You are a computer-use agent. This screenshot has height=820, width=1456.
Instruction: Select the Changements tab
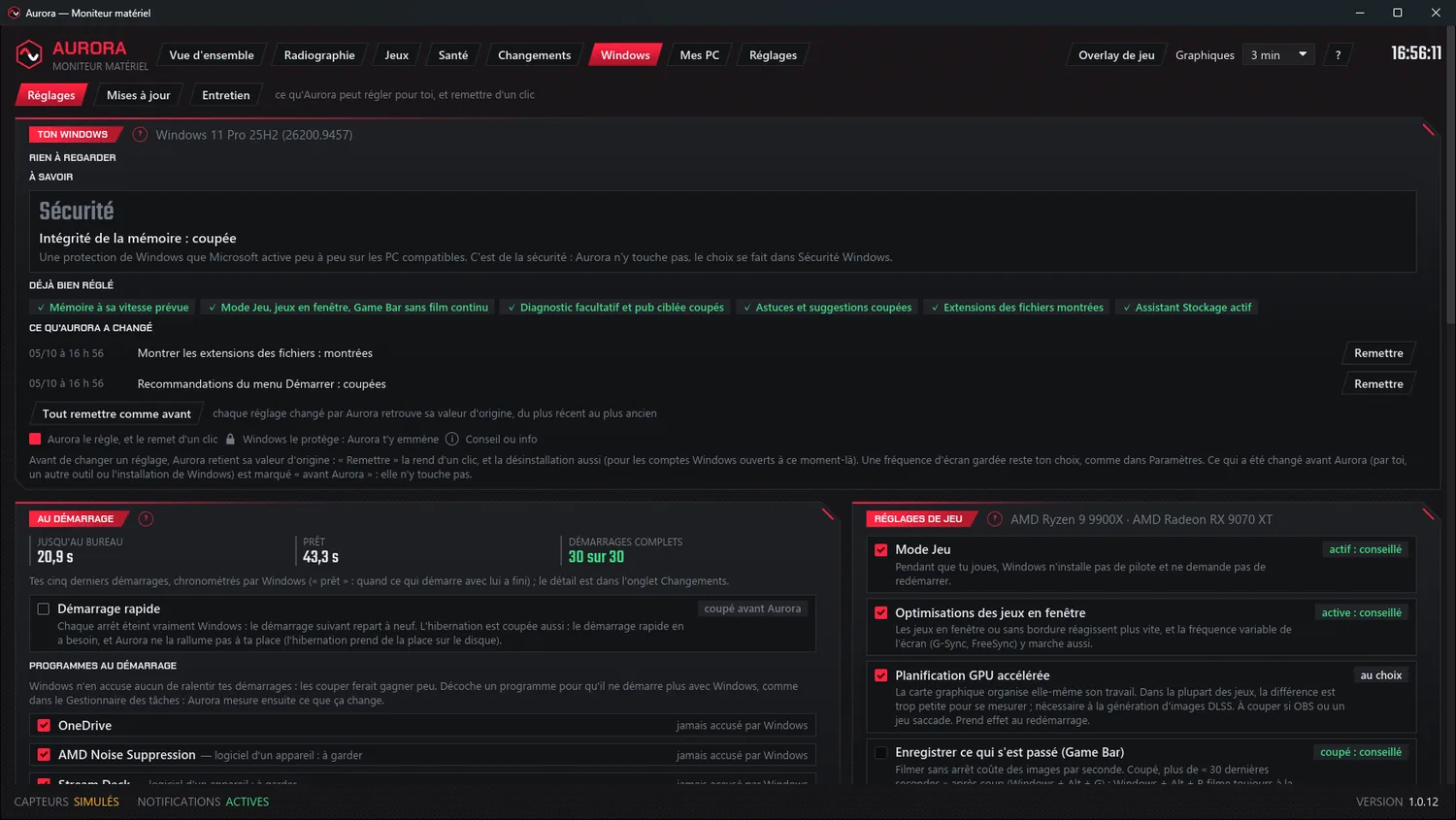(534, 55)
